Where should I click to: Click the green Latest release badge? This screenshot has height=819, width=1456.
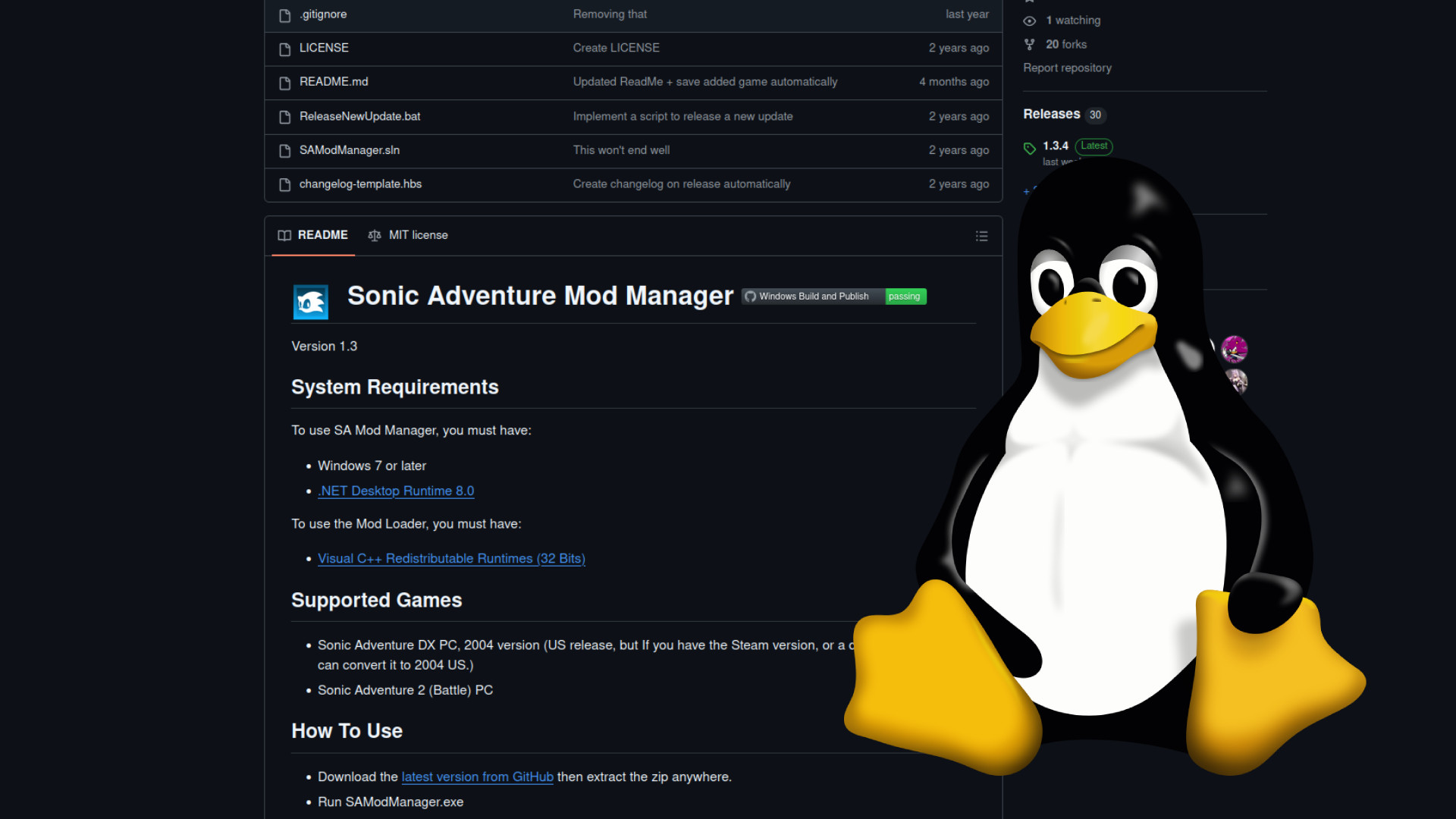1093,146
